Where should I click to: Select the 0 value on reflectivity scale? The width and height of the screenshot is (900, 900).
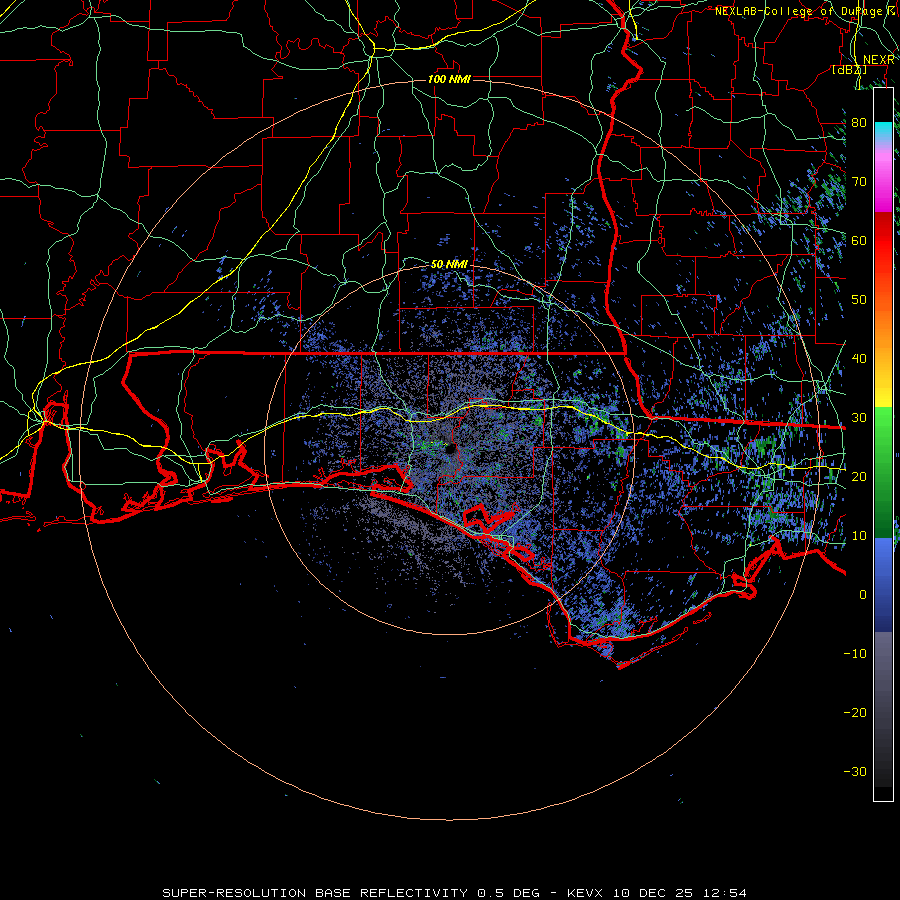coord(863,595)
